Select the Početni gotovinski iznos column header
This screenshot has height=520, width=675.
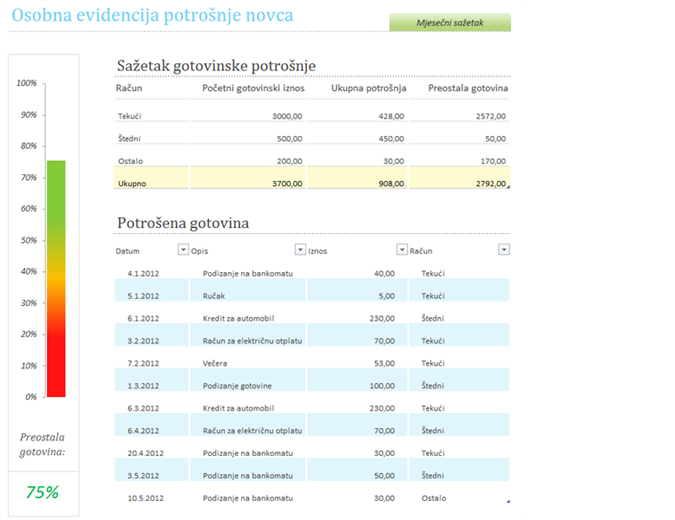[x=253, y=88]
